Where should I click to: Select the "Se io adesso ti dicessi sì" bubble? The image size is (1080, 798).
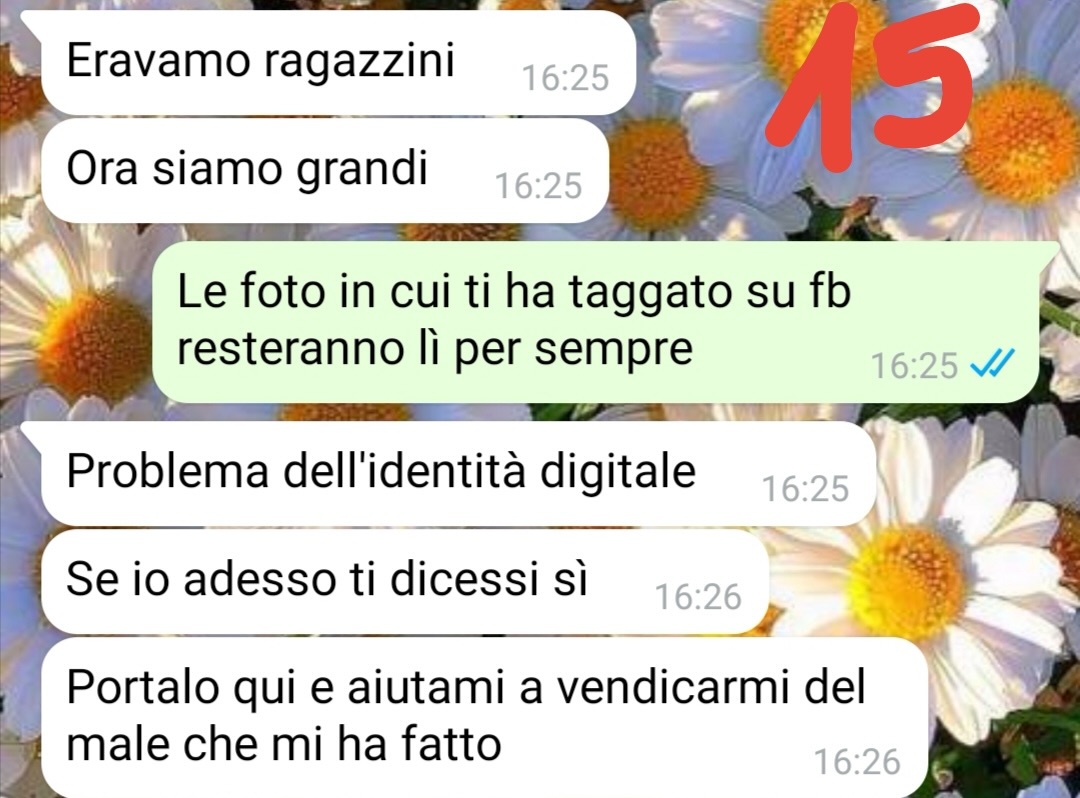(x=405, y=582)
